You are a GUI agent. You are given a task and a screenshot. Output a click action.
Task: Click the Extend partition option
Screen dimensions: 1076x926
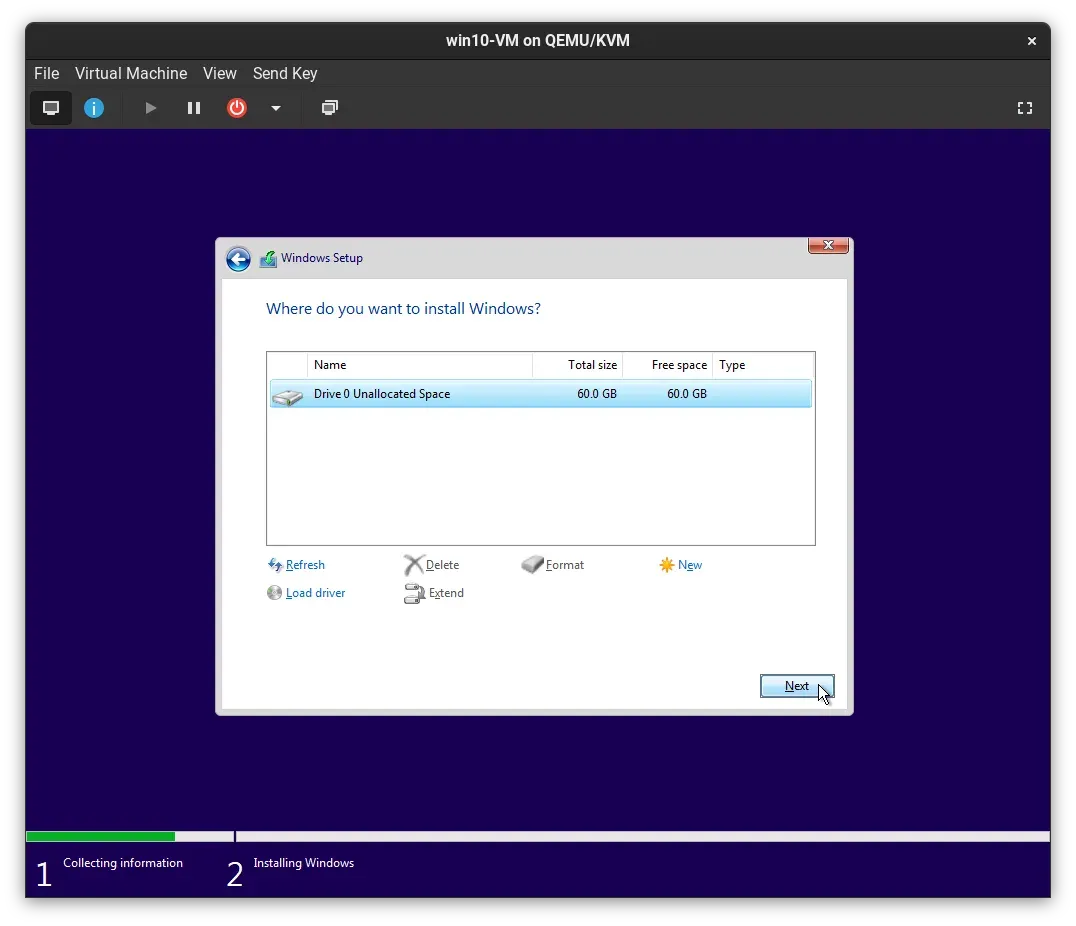(x=446, y=593)
